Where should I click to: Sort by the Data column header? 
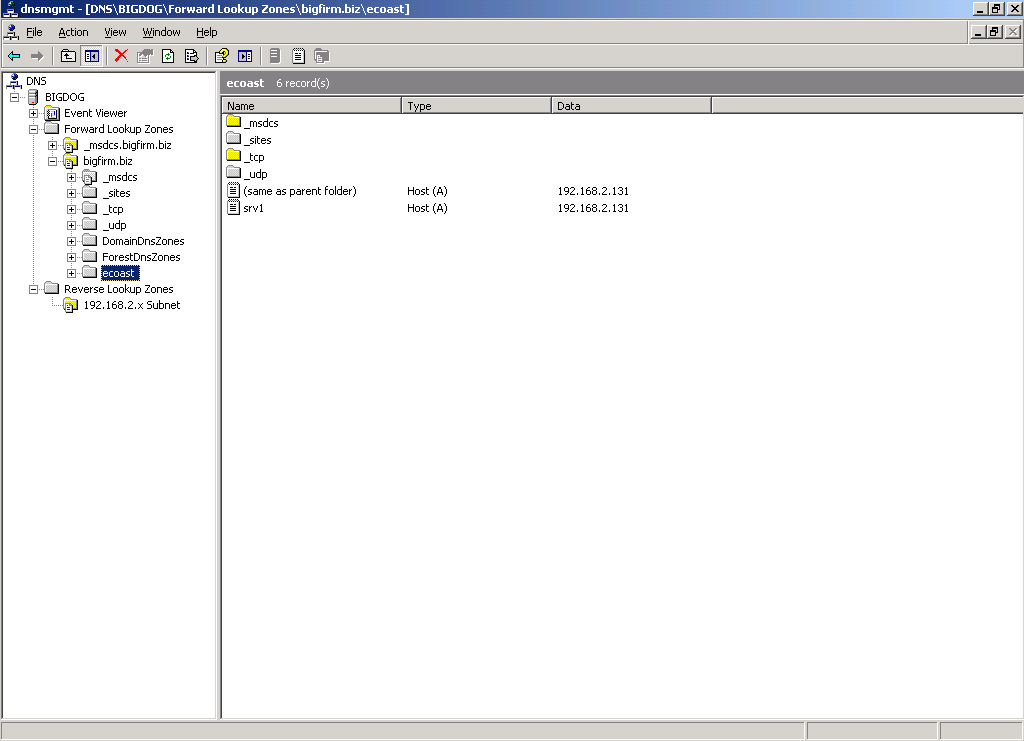(x=632, y=106)
